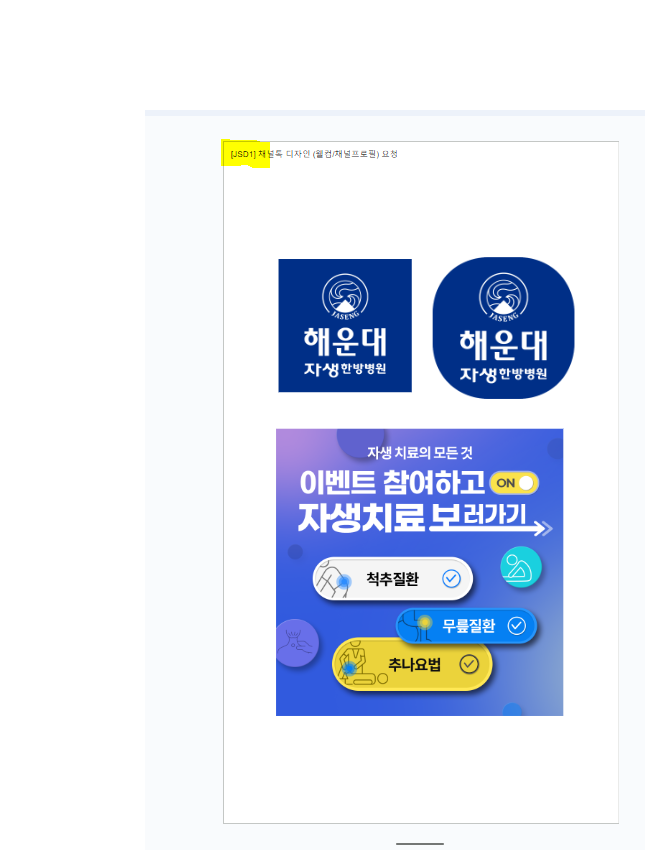
Task: Click the knee illustration in the 무릎질환 pill
Action: 418,625
